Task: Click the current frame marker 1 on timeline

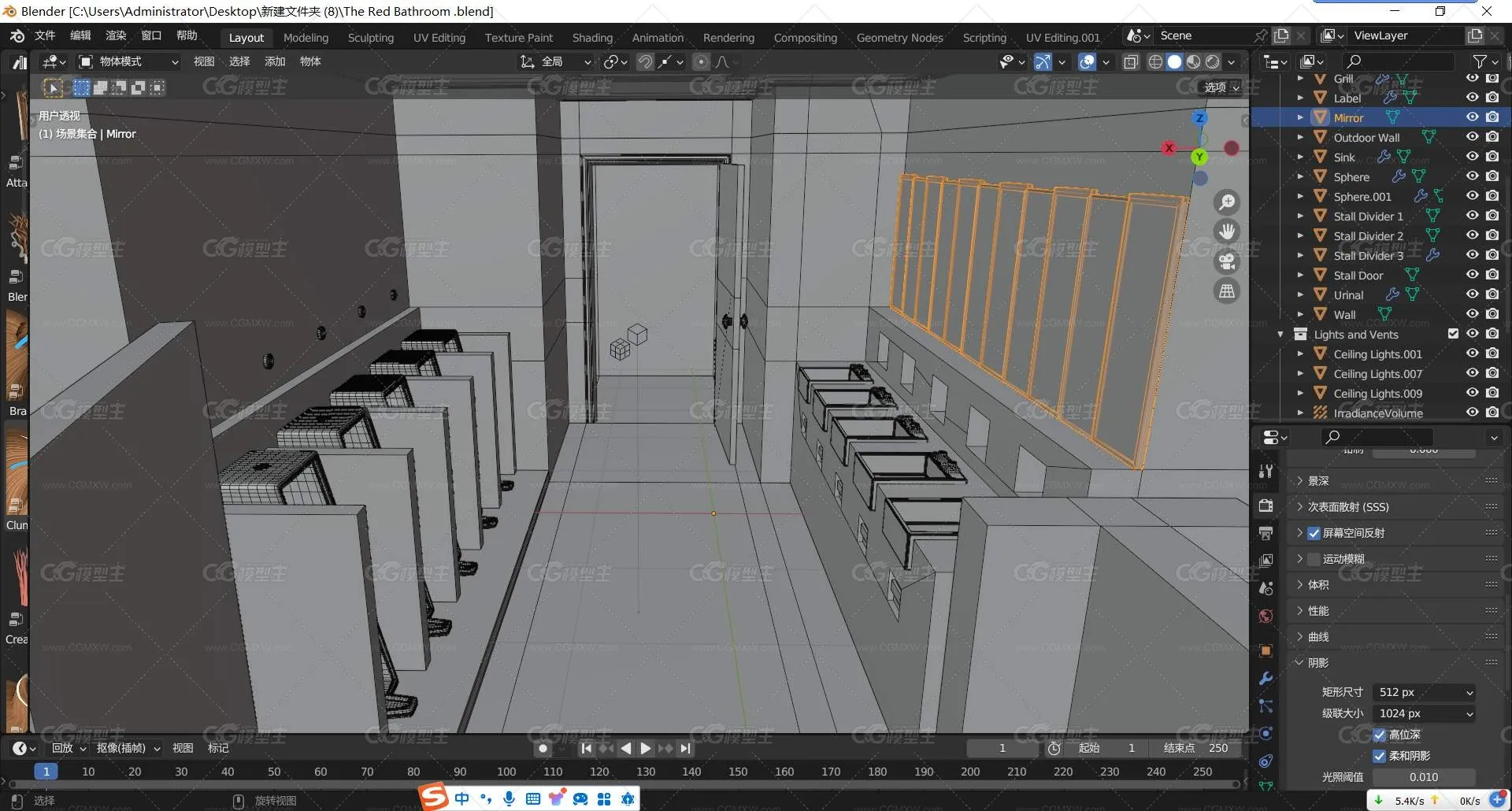Action: (46, 772)
